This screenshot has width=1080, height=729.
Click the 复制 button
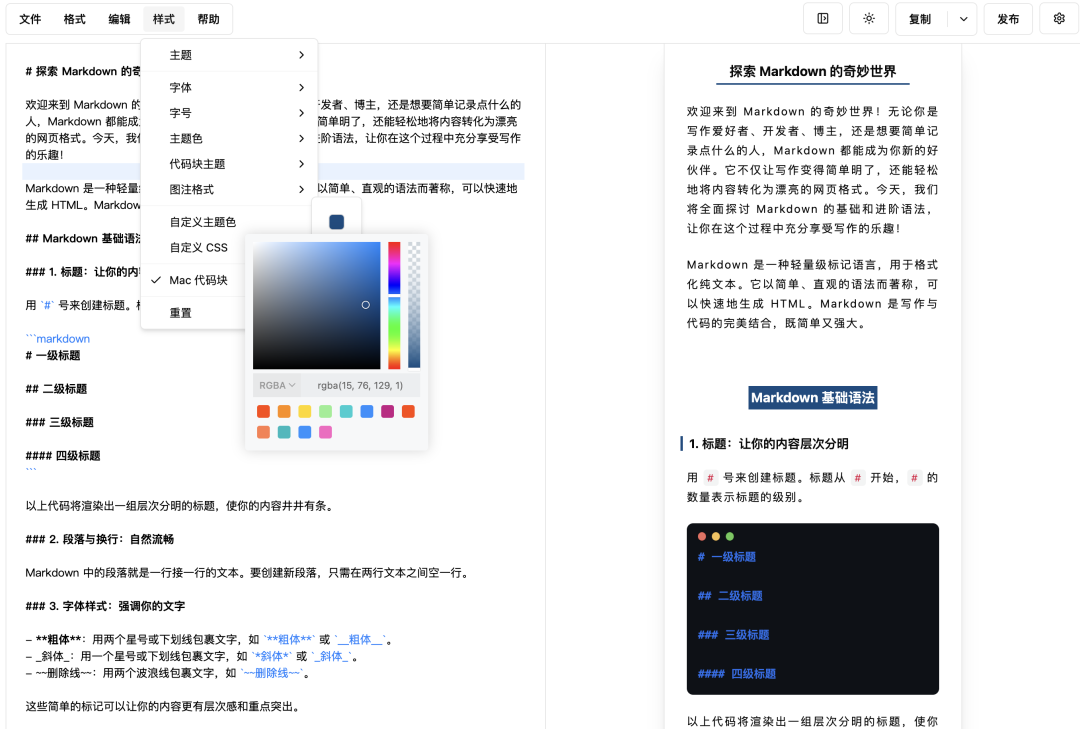pos(918,18)
